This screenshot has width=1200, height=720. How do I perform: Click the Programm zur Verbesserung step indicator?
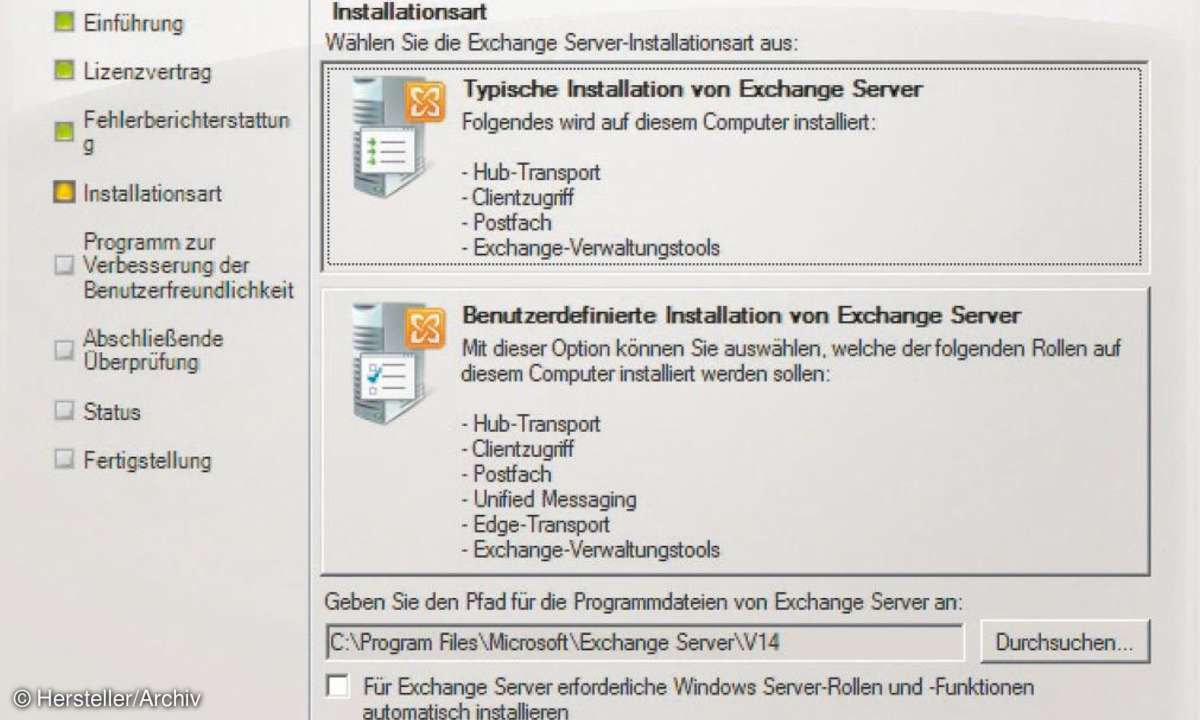pos(64,266)
